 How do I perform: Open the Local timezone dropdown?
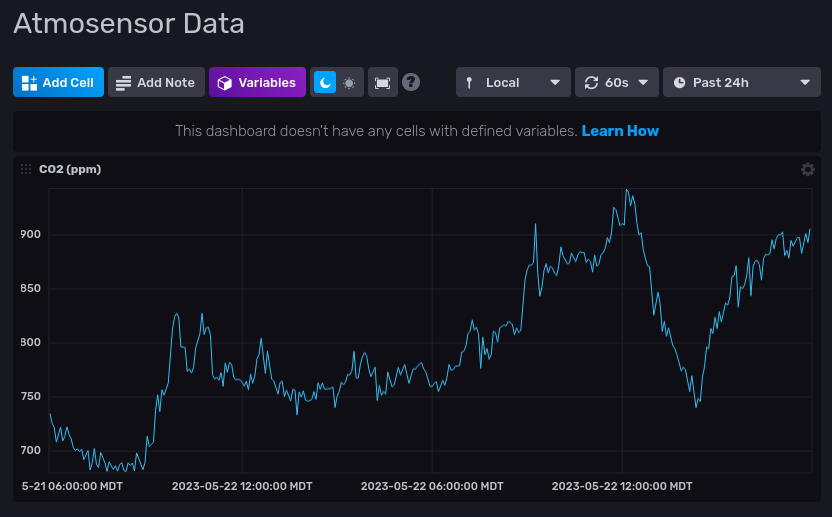click(513, 82)
